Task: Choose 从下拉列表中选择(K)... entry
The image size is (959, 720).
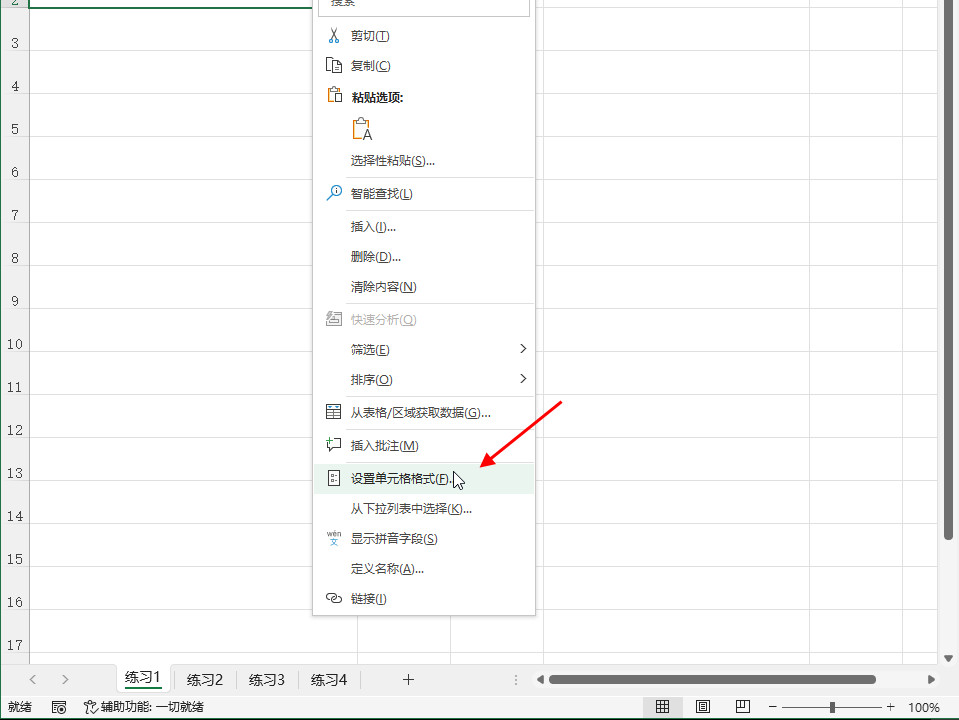Action: tap(423, 509)
